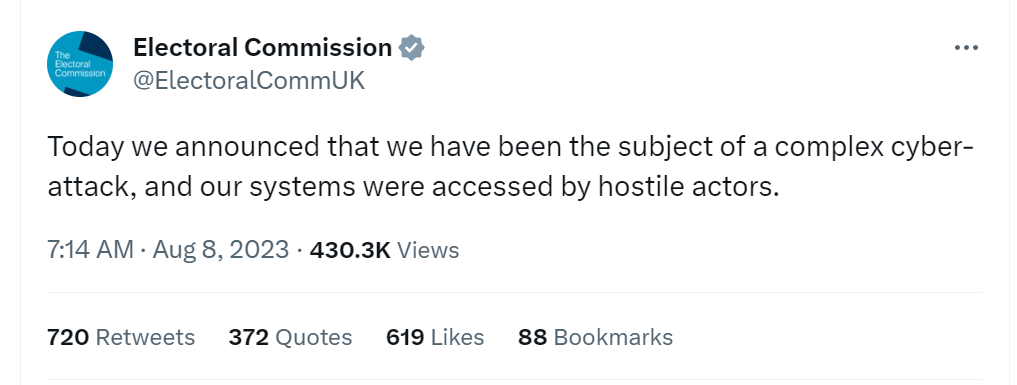Click the number 720 before Retweets
1017x385 pixels.
click(67, 337)
